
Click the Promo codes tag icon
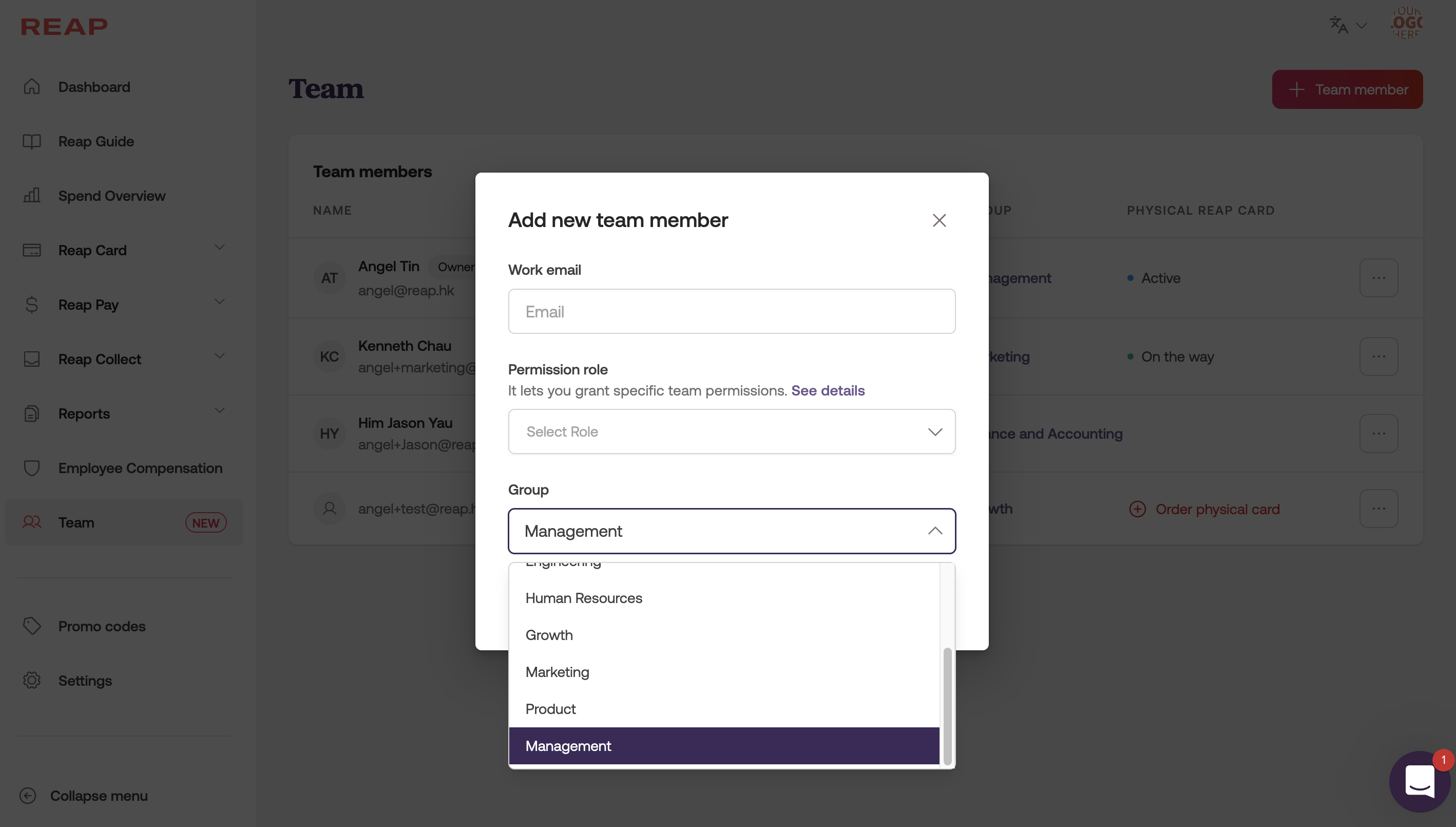pyautogui.click(x=32, y=625)
